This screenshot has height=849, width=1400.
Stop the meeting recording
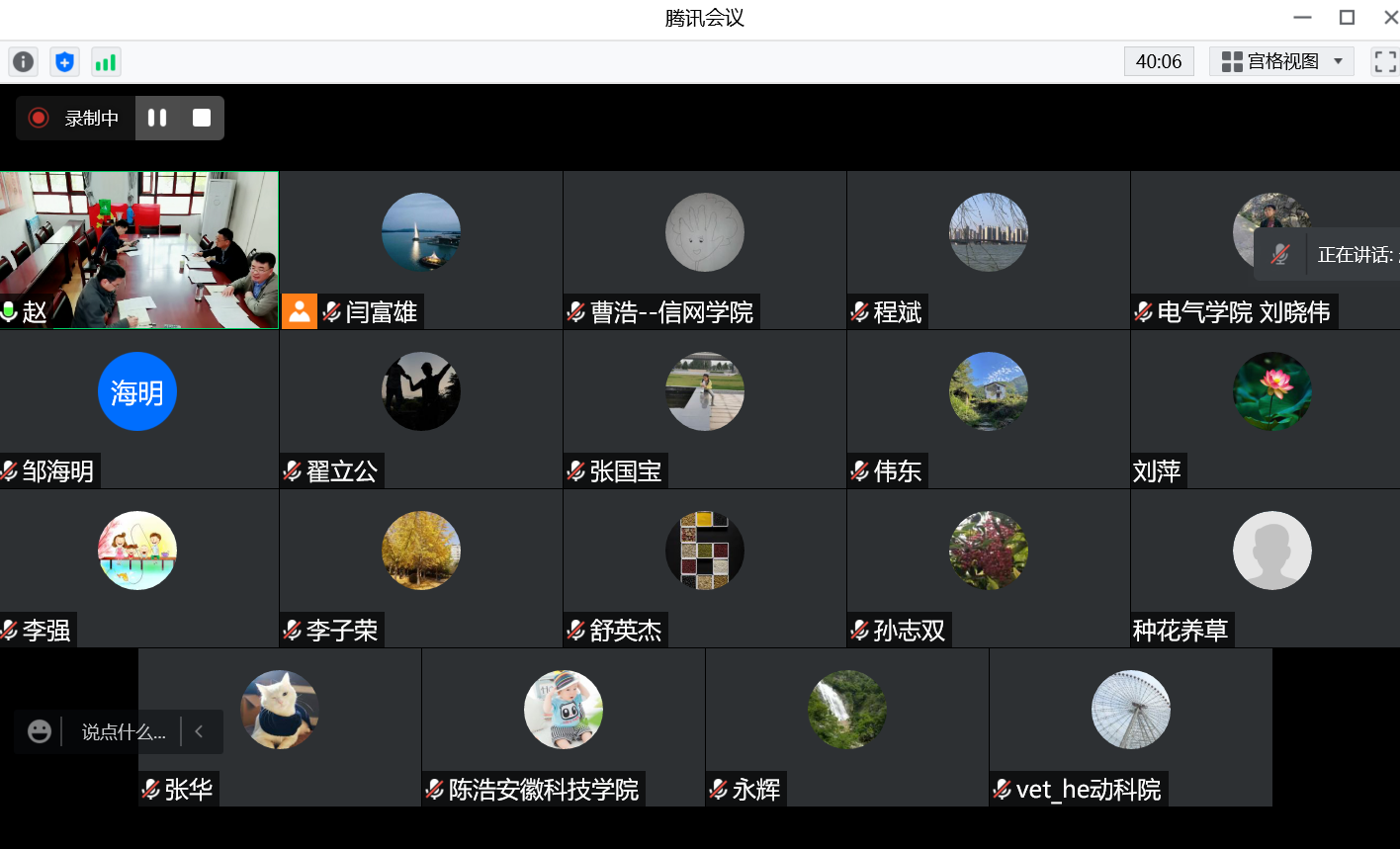pyautogui.click(x=202, y=119)
